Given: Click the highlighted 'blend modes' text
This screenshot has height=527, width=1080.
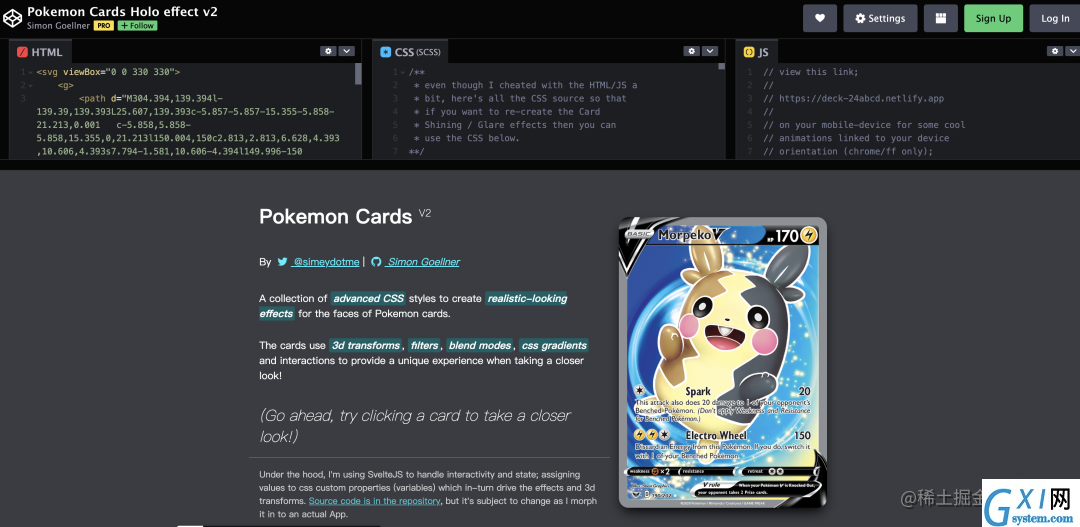Looking at the screenshot, I should point(480,345).
